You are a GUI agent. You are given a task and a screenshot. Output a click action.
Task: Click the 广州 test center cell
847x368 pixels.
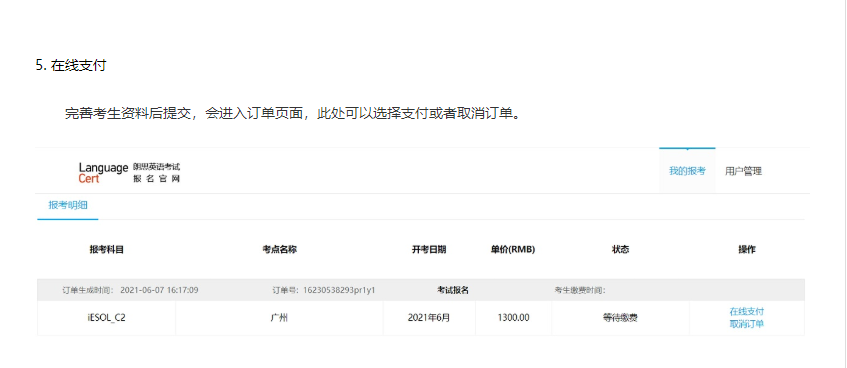[x=279, y=318]
